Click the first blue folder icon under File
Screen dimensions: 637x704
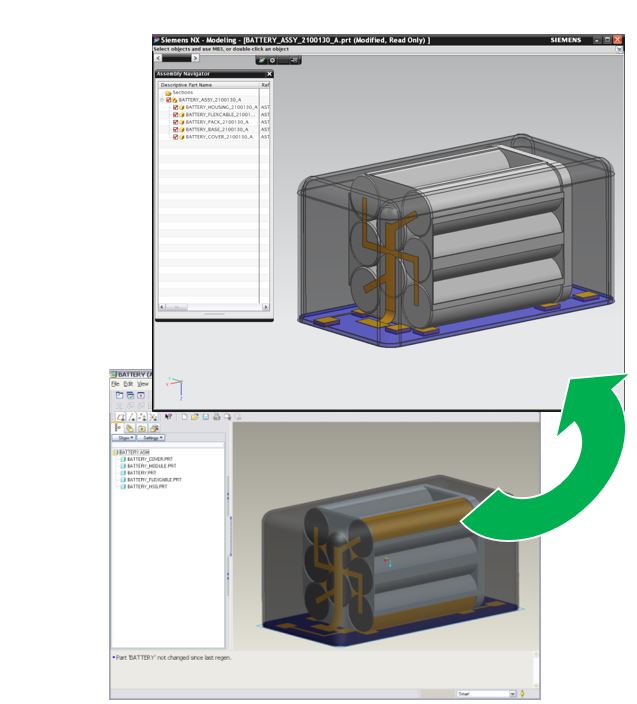[x=119, y=395]
